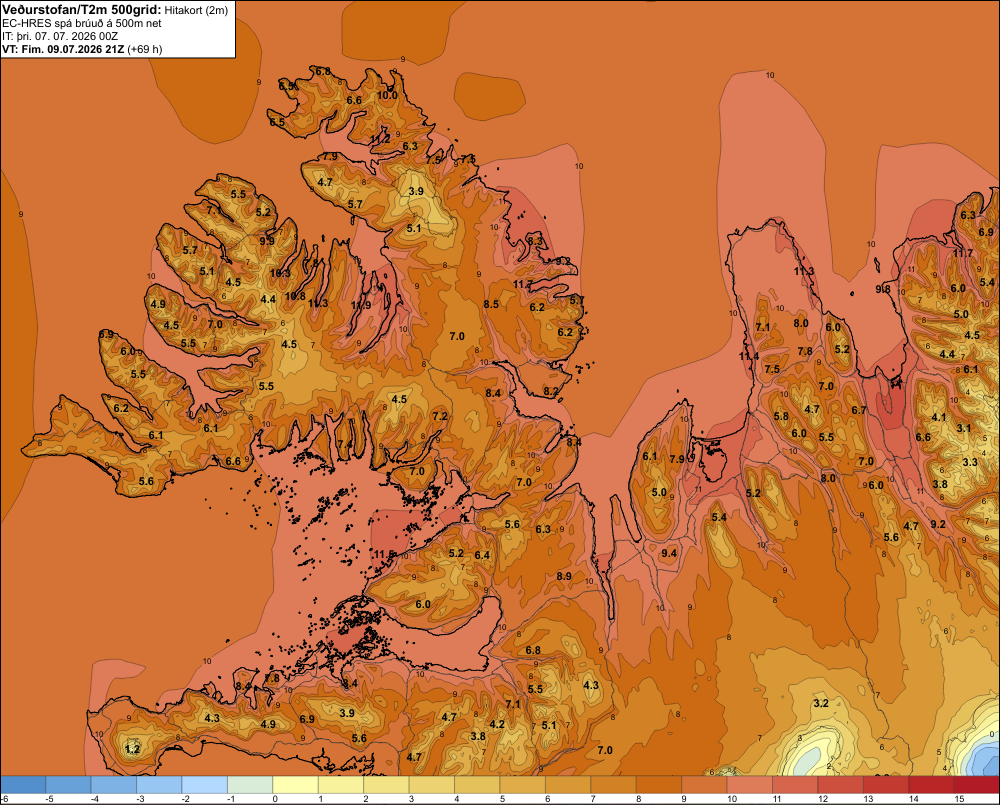1000x805 pixels.
Task: Select the '3.3' temperature value
Action: 969,462
